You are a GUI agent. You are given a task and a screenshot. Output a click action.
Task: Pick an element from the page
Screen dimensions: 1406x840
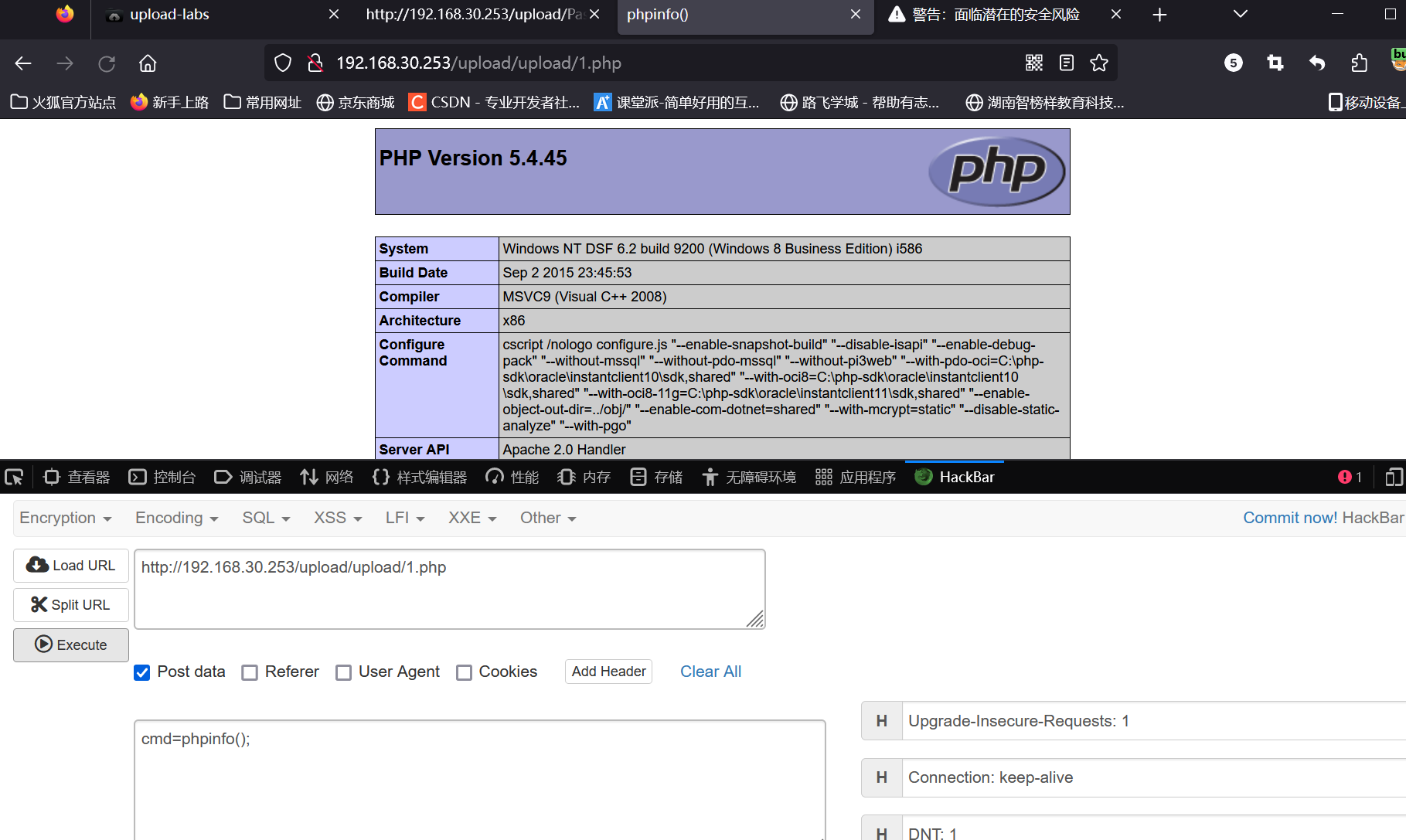[14, 478]
